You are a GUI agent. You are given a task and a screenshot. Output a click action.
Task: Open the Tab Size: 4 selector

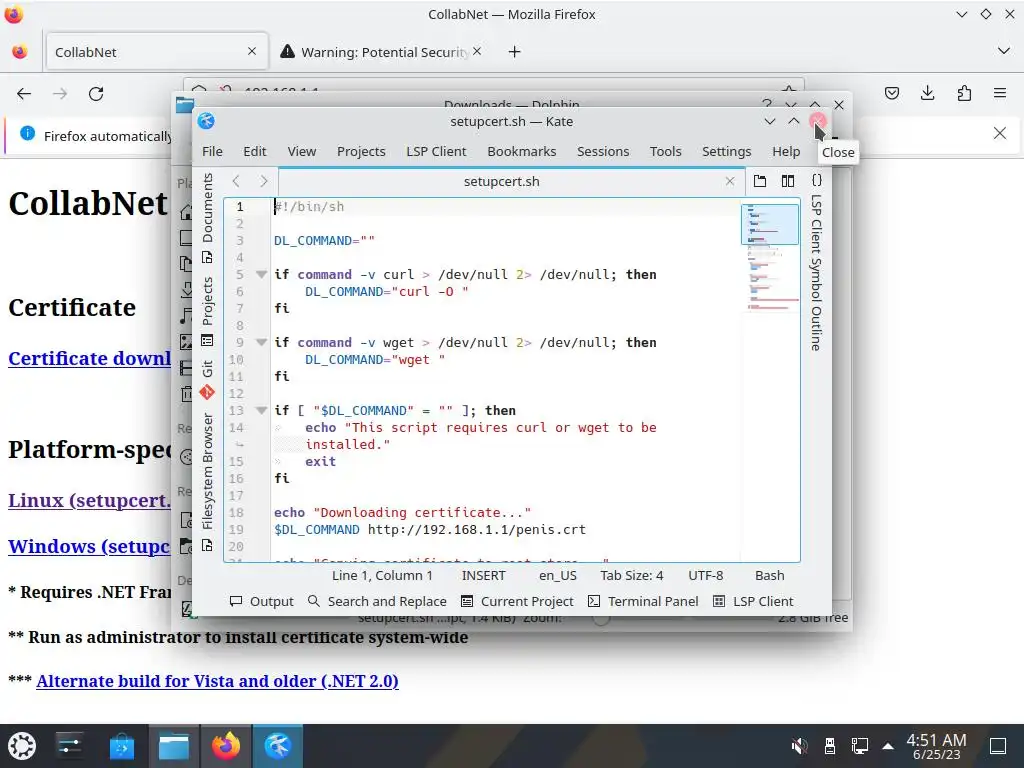tap(632, 575)
